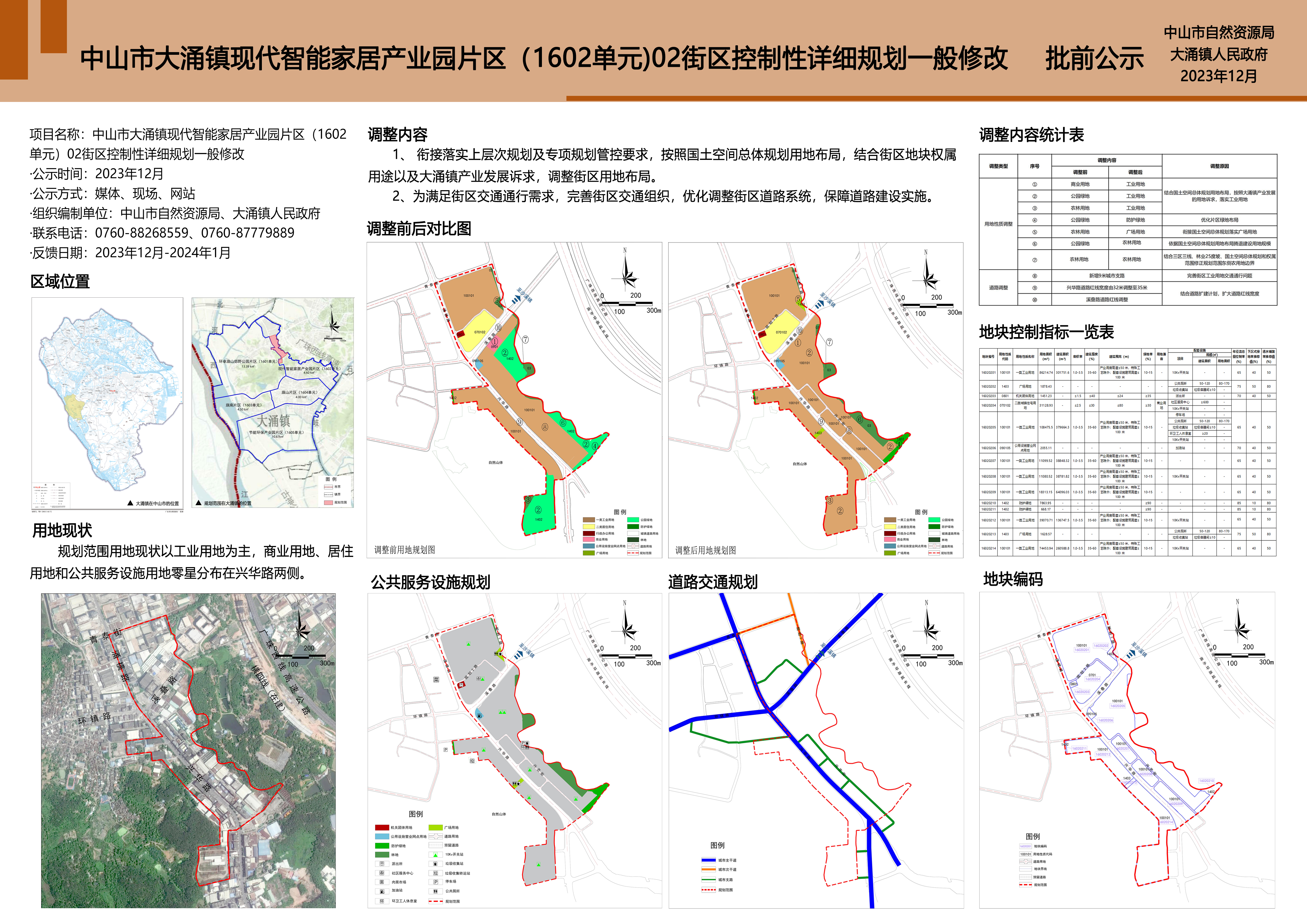This screenshot has width=1307, height=924.
Task: Click the 肉菜市场 legend icon
Action: coord(381,882)
